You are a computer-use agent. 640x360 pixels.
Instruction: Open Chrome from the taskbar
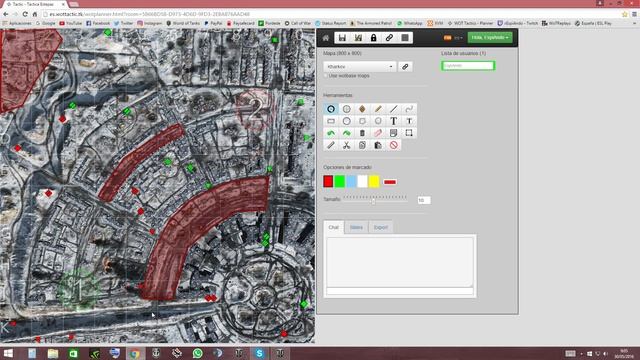tap(135, 353)
